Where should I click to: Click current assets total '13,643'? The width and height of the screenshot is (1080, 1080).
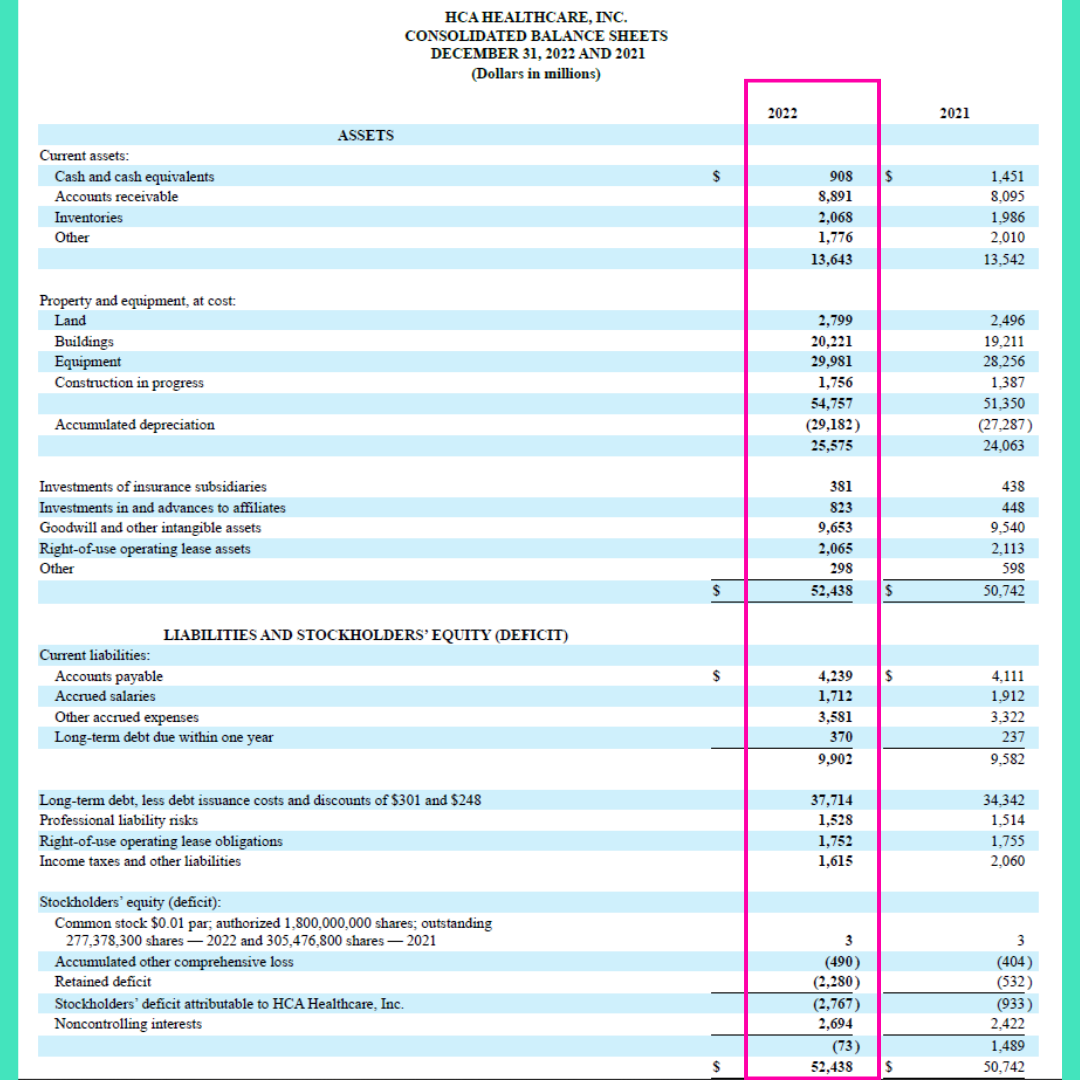831,260
